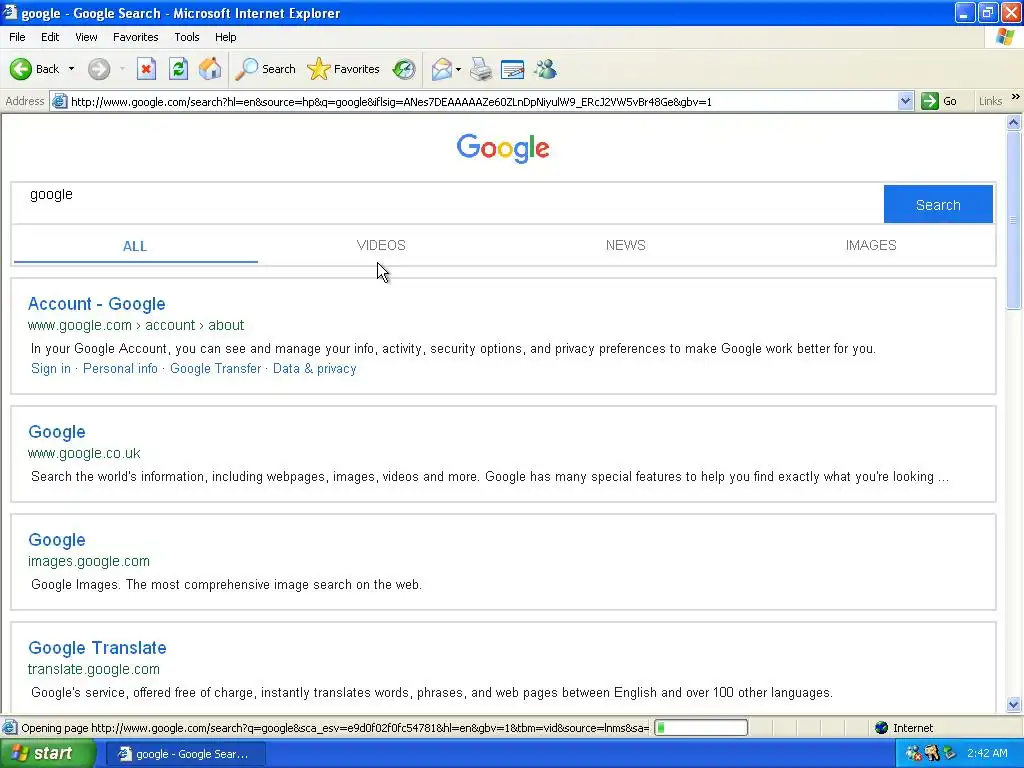Open Google result for images.google.com
The image size is (1024, 768).
coord(57,540)
